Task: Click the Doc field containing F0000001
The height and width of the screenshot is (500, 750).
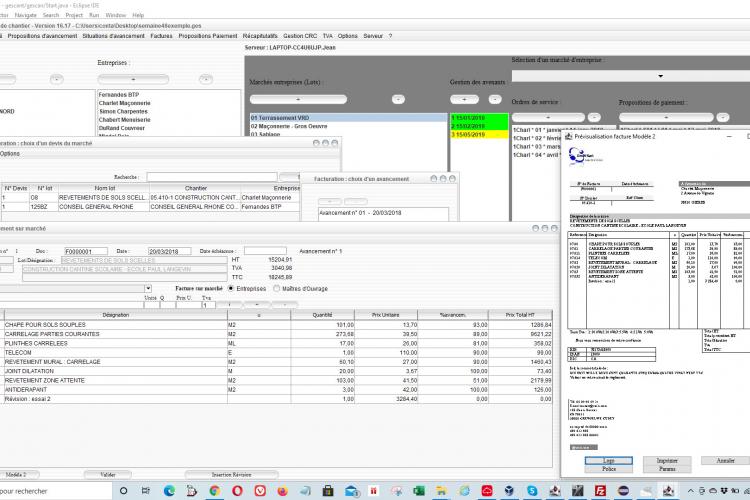Action: click(86, 251)
